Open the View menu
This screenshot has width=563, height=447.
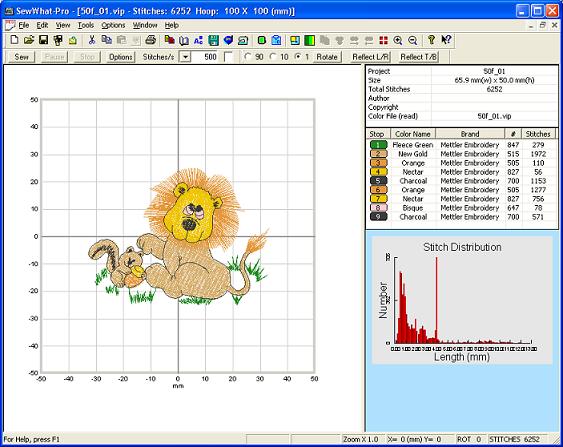tap(63, 25)
